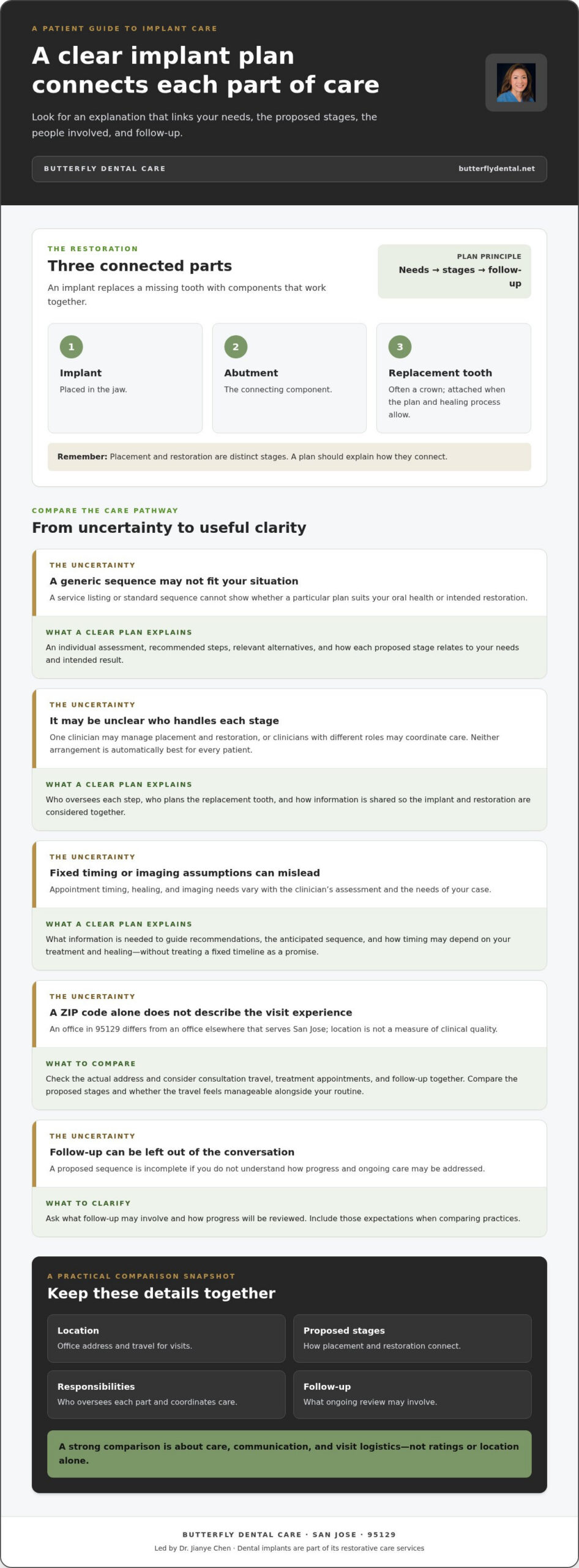The image size is (579, 1568).
Task: Click the Remember note about distinct stages
Action: point(289,457)
